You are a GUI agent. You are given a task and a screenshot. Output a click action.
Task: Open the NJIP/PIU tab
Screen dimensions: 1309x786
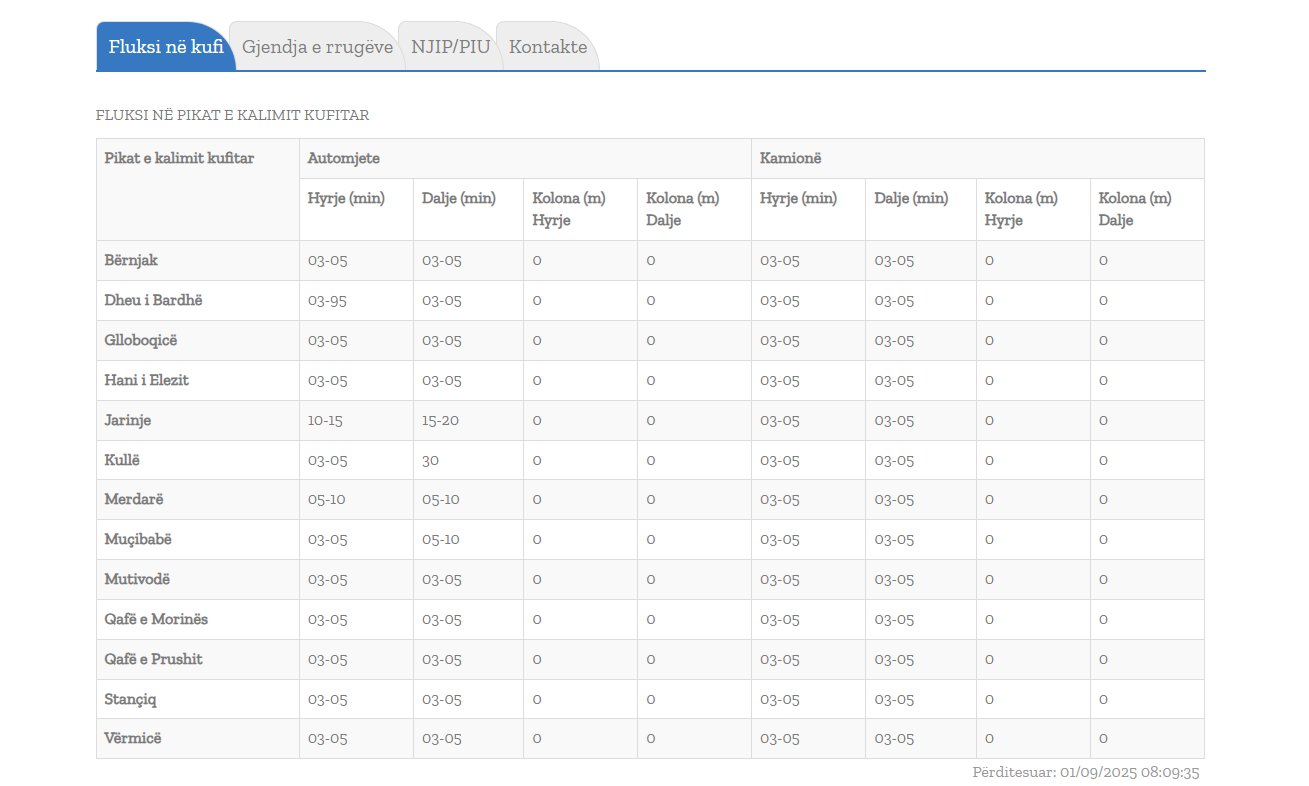450,47
